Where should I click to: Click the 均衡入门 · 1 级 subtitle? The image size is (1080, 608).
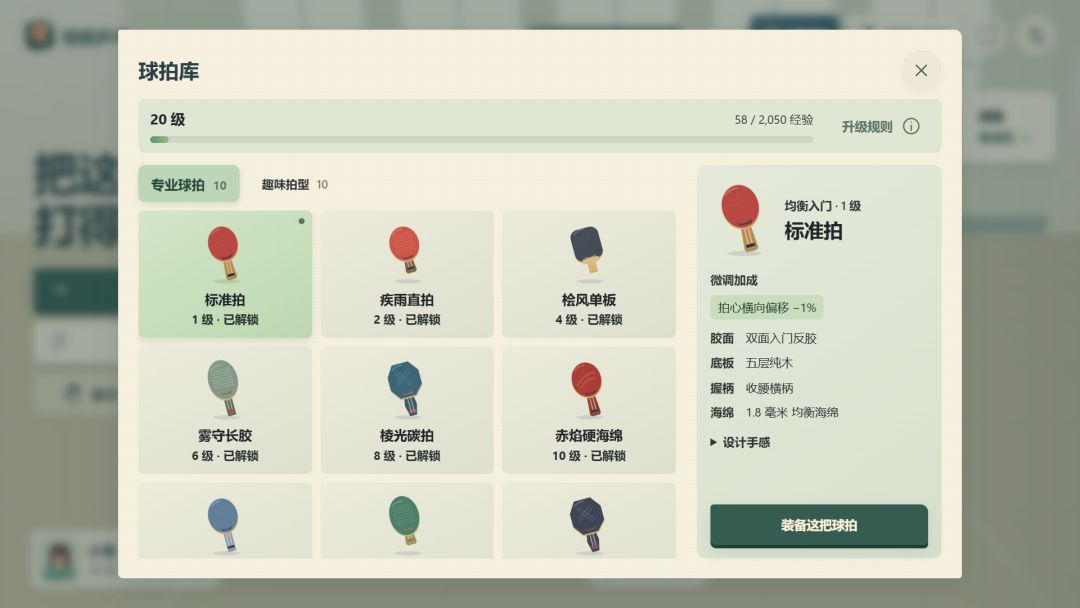(822, 206)
